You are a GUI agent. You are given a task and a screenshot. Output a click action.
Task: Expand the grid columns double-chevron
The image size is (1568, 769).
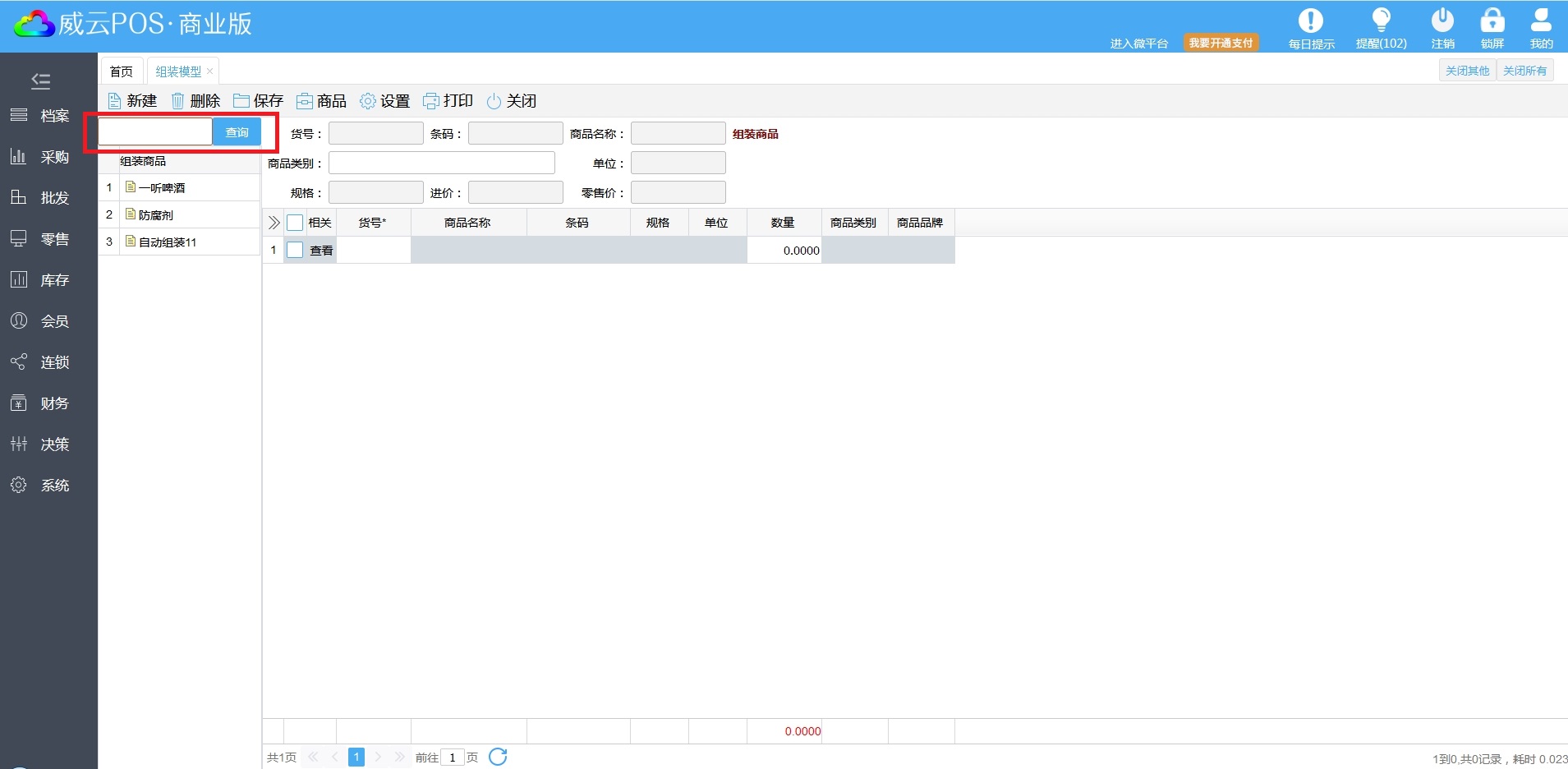(x=274, y=223)
